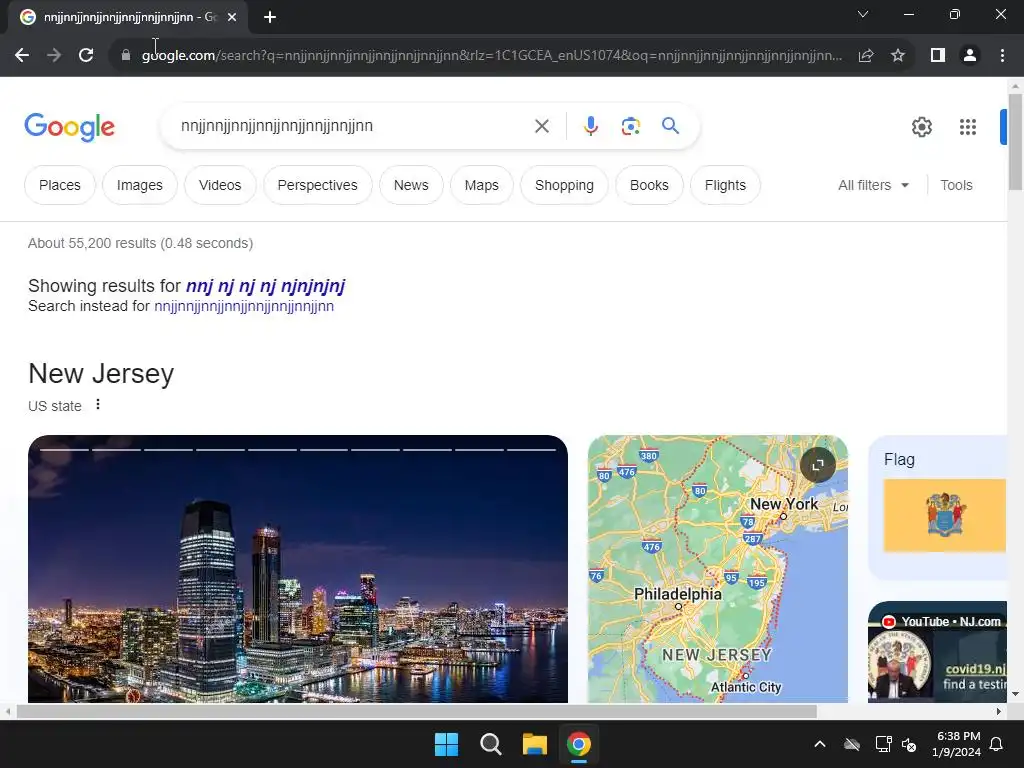Viewport: 1024px width, 768px height.
Task: Search instead for the original nnjjnnjj query link
Action: coord(244,306)
